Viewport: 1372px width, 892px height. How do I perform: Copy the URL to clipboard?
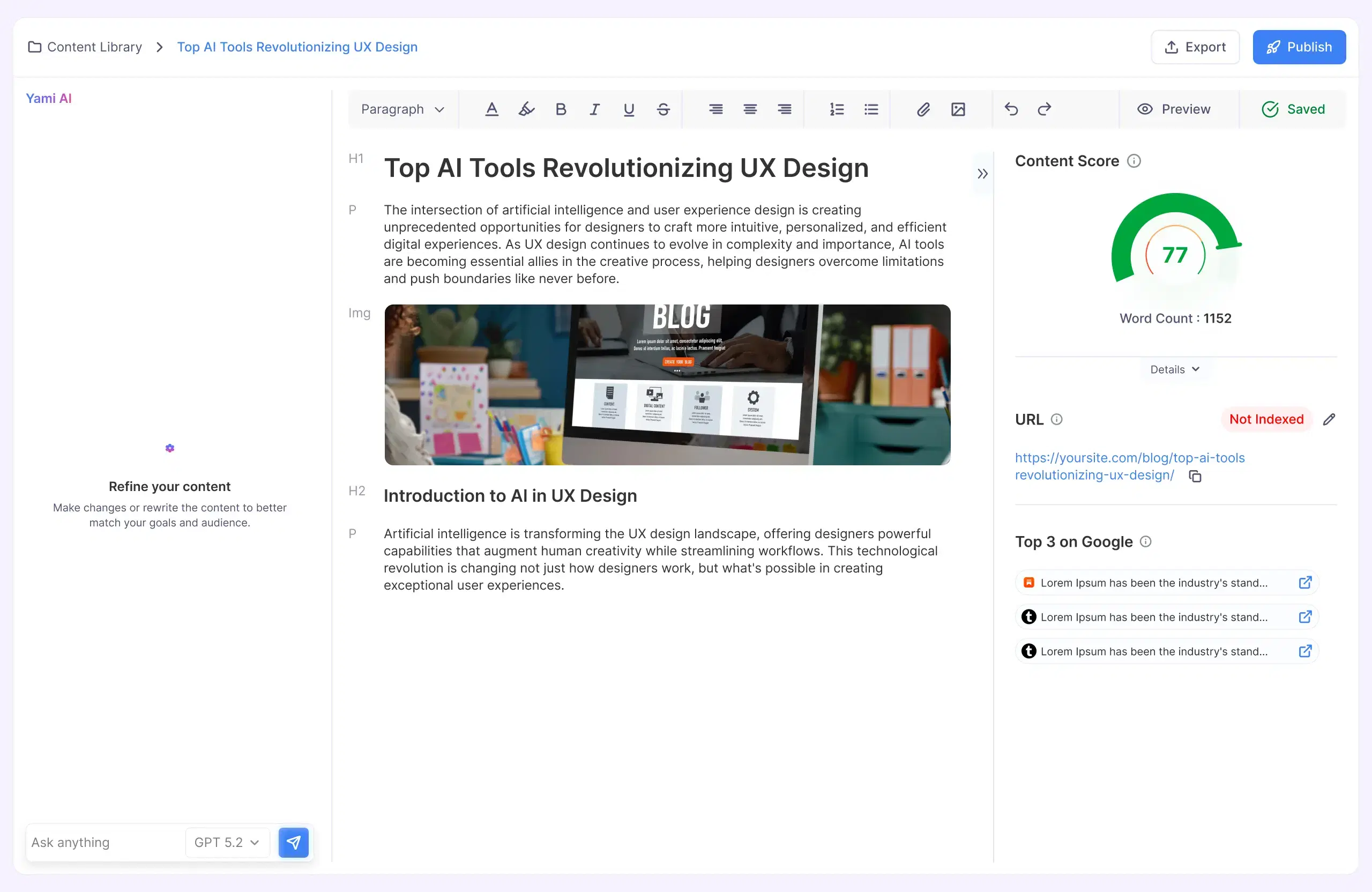click(x=1195, y=476)
